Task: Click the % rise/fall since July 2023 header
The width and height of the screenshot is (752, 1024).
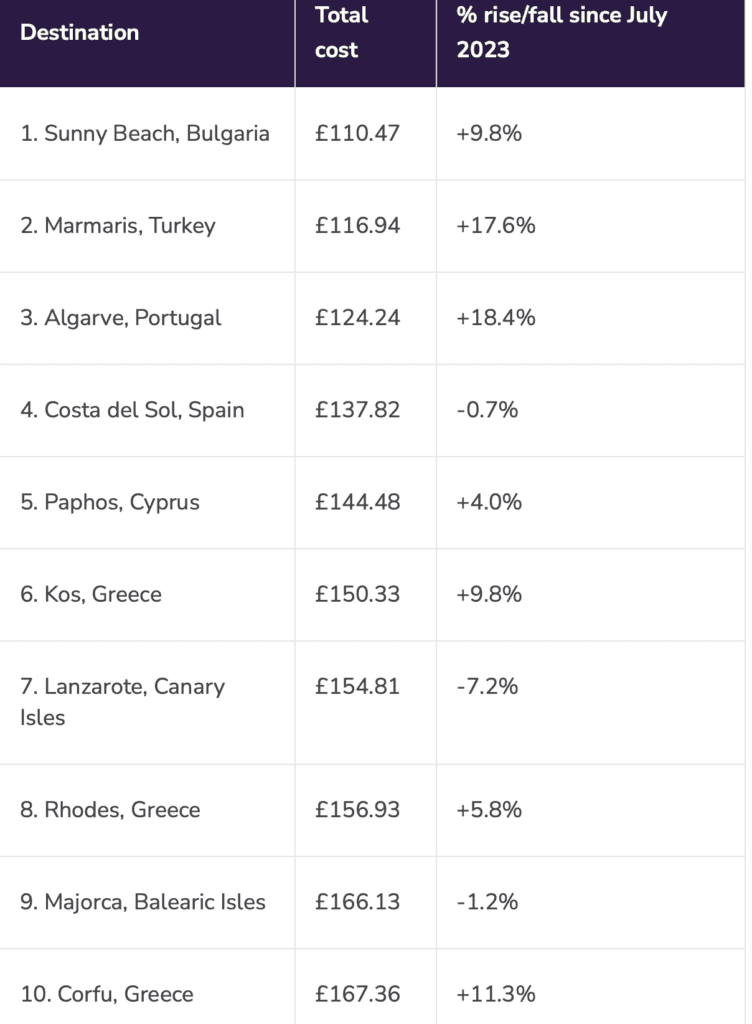Action: (590, 43)
